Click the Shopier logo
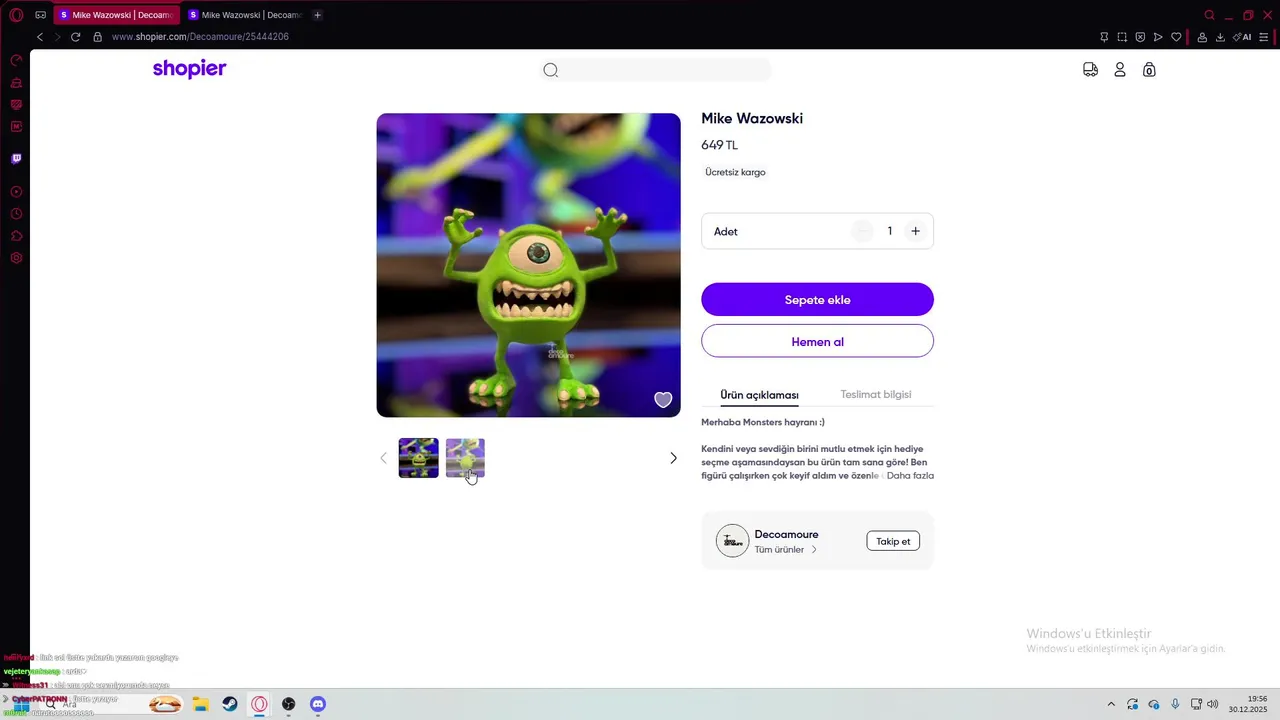The width and height of the screenshot is (1280, 720). (x=190, y=69)
